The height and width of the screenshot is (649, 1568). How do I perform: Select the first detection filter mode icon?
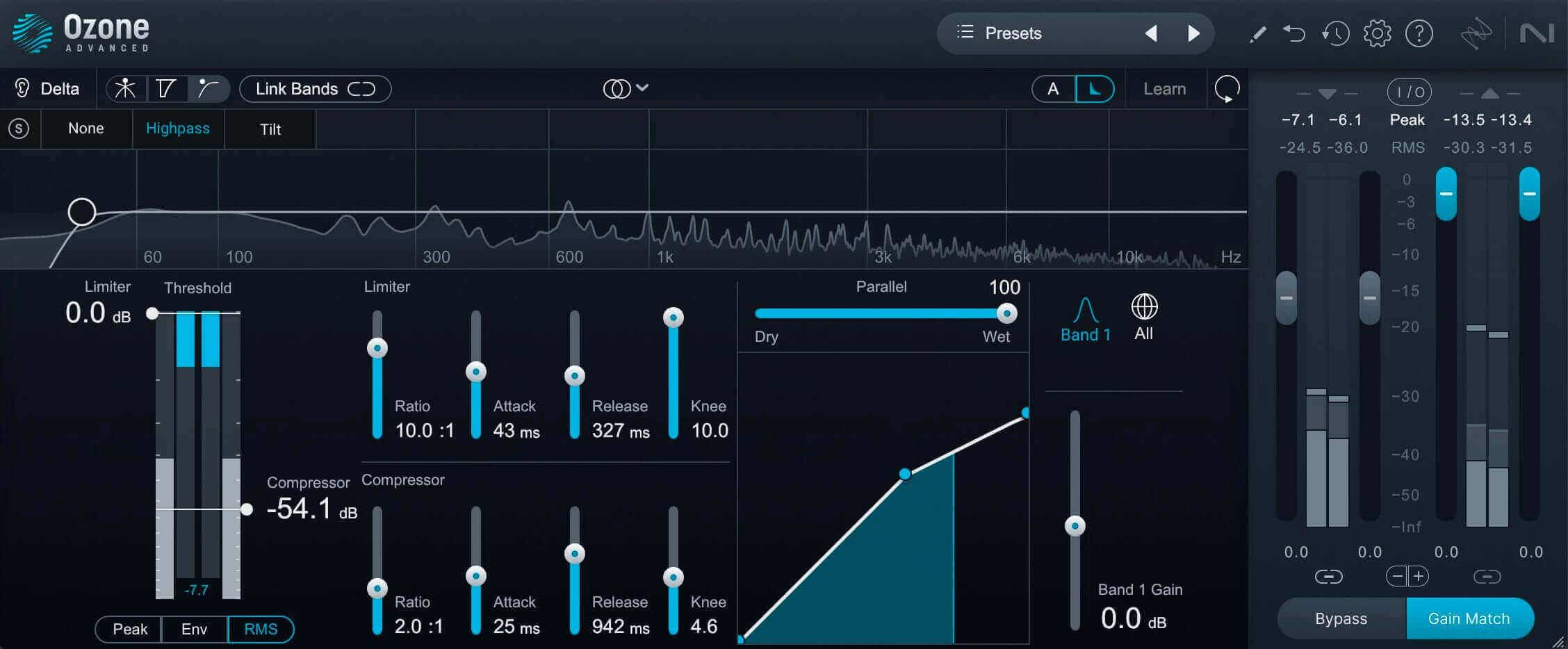pyautogui.click(x=126, y=88)
